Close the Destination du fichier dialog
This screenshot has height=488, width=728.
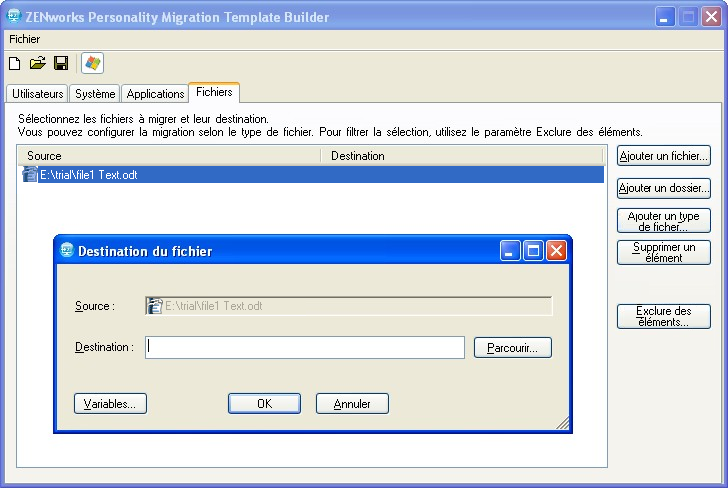tap(557, 251)
